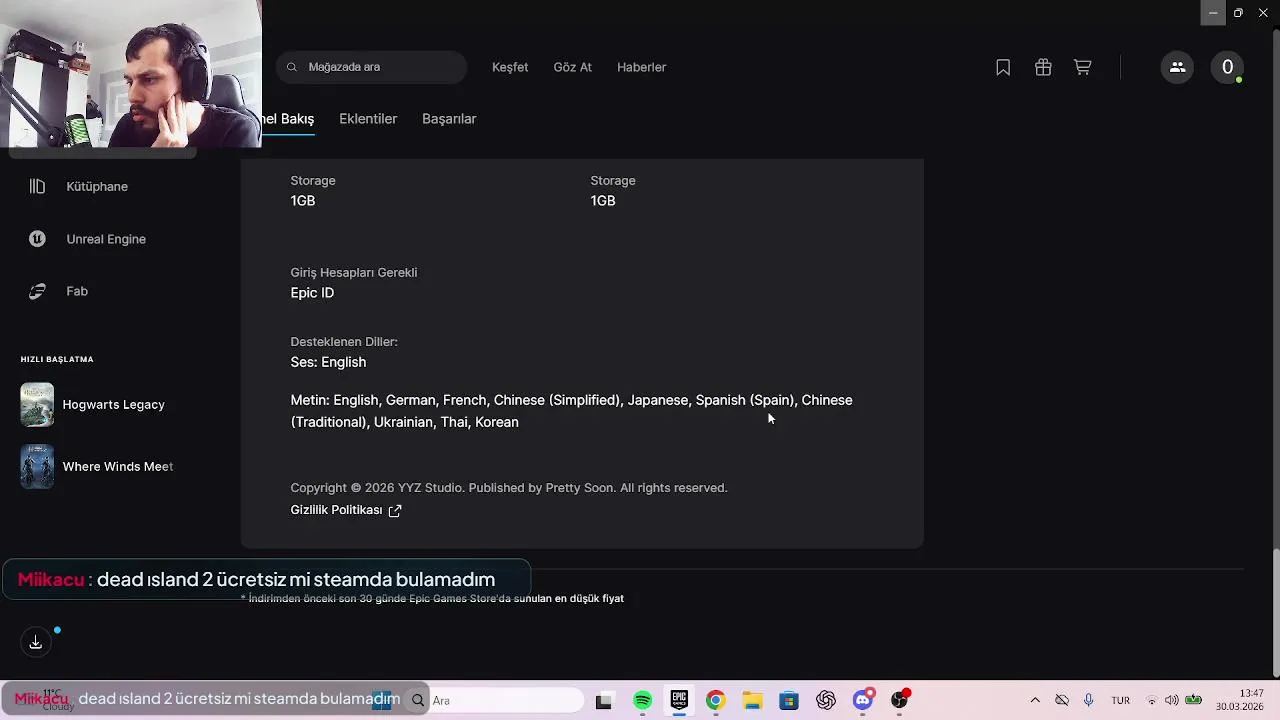This screenshot has width=1280, height=720.
Task: Open Spotify from the taskbar
Action: (x=642, y=700)
